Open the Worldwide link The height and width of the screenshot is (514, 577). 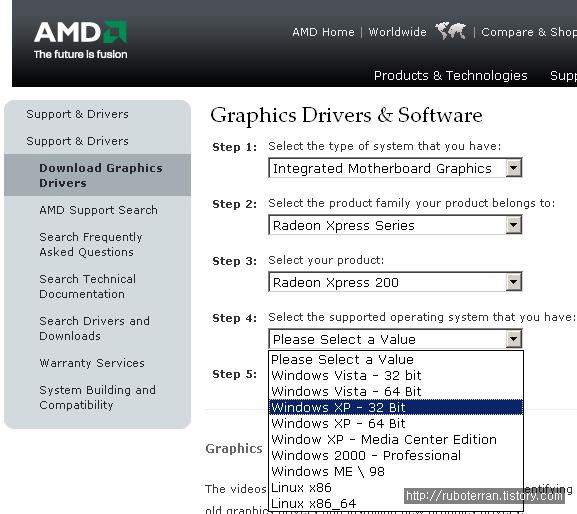397,32
